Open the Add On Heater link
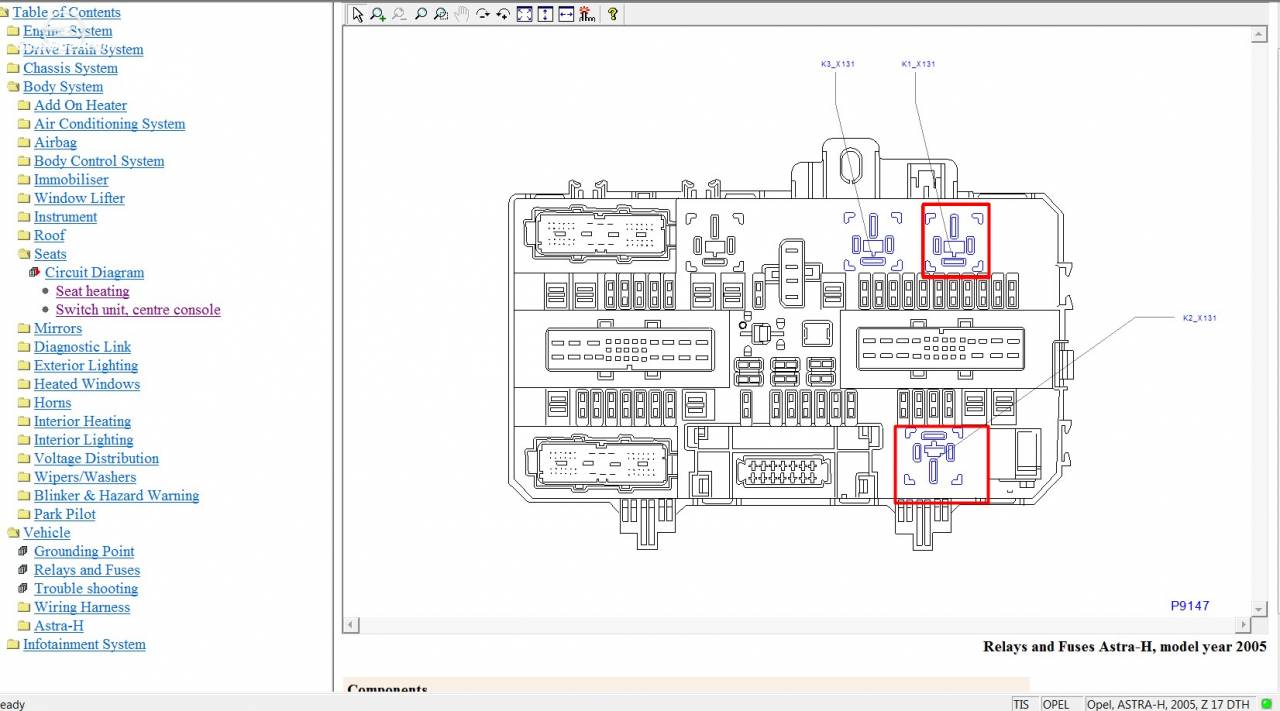This screenshot has width=1280, height=711. [x=80, y=105]
